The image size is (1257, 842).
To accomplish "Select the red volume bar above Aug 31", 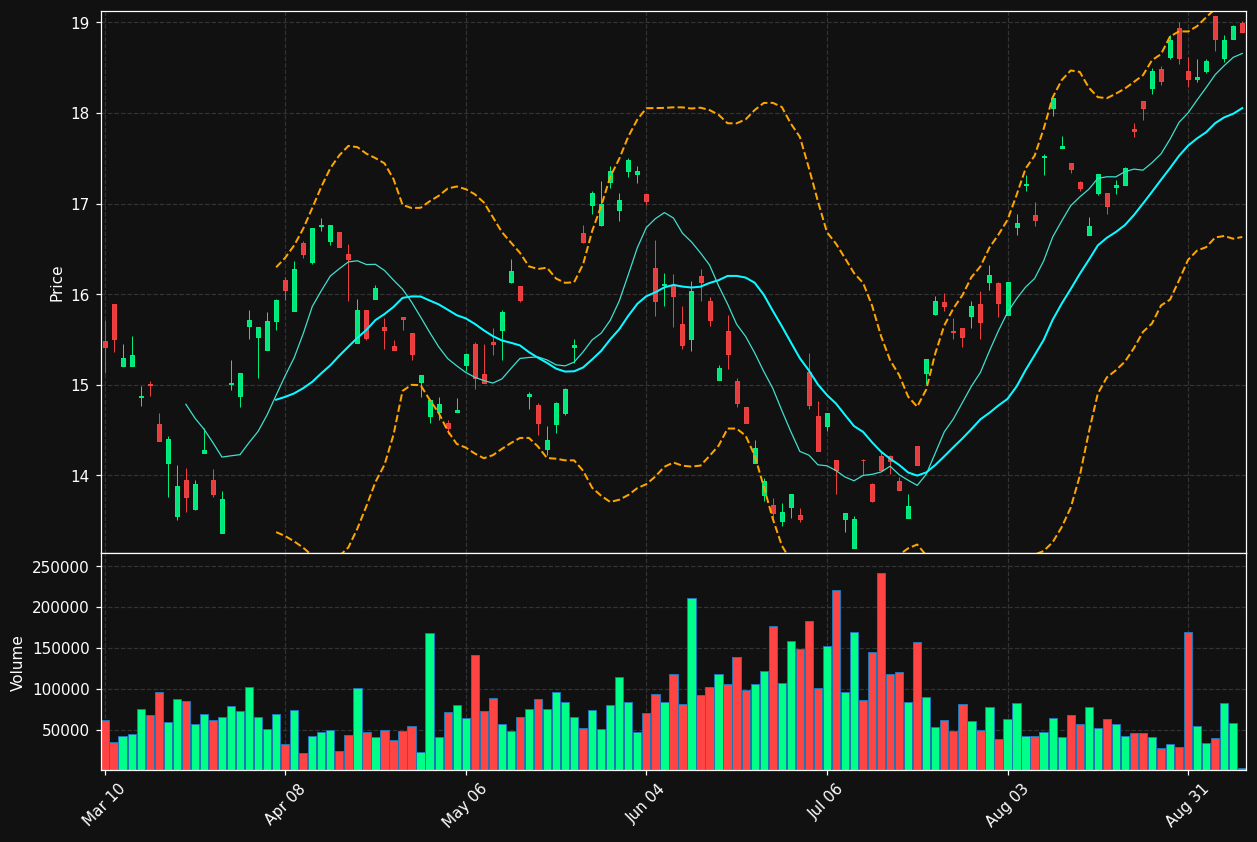I will pos(1188,701).
